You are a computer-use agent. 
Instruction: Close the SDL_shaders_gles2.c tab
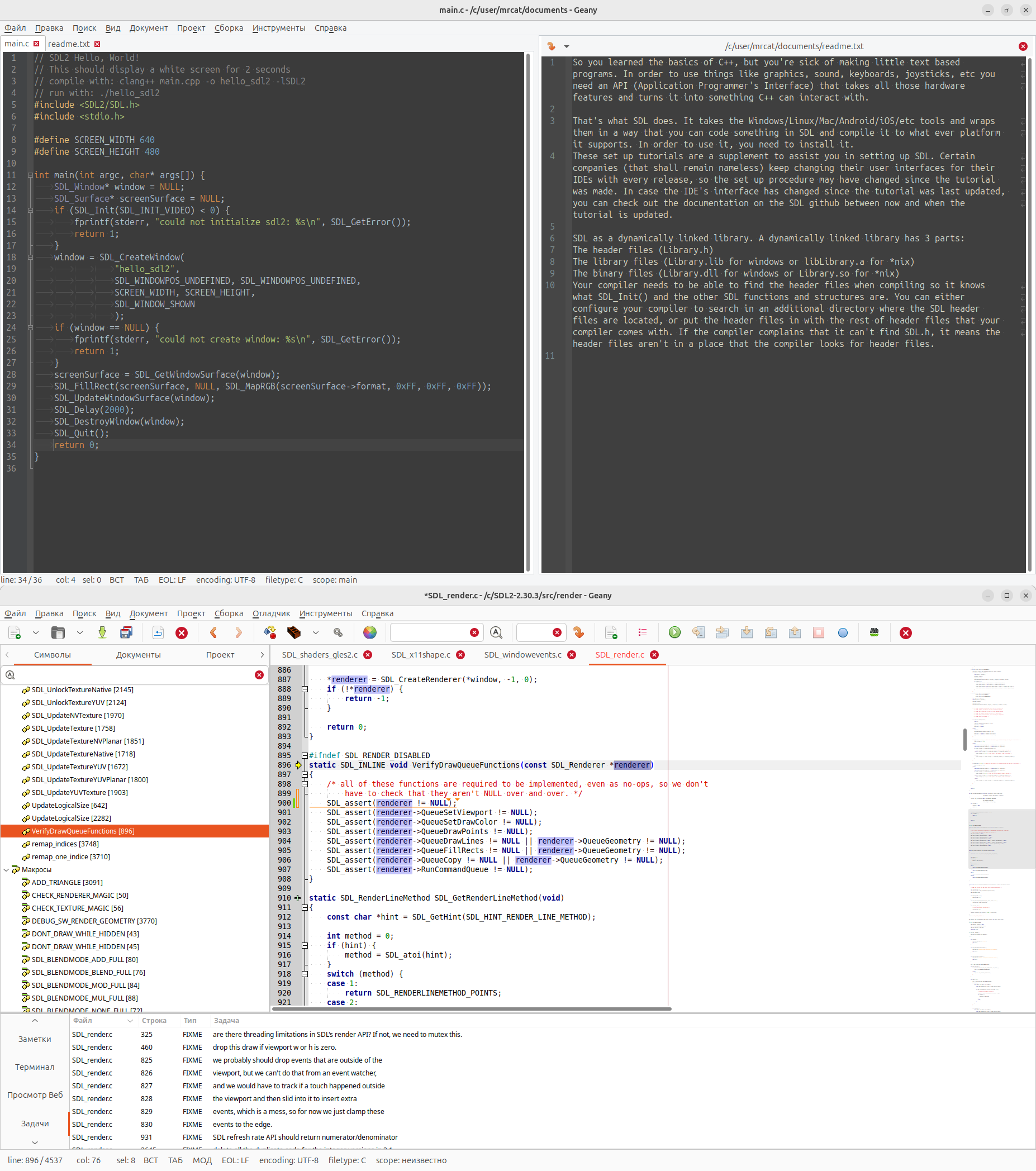[368, 655]
